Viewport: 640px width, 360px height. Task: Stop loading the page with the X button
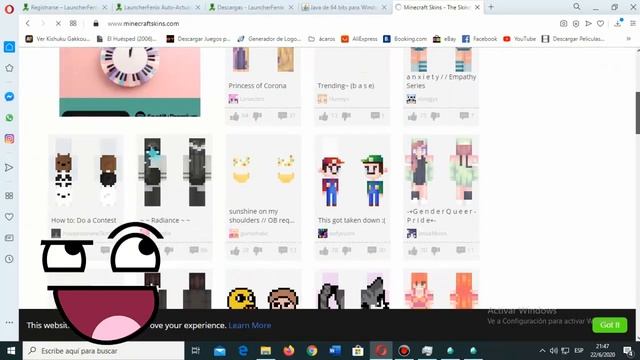tap(58, 24)
